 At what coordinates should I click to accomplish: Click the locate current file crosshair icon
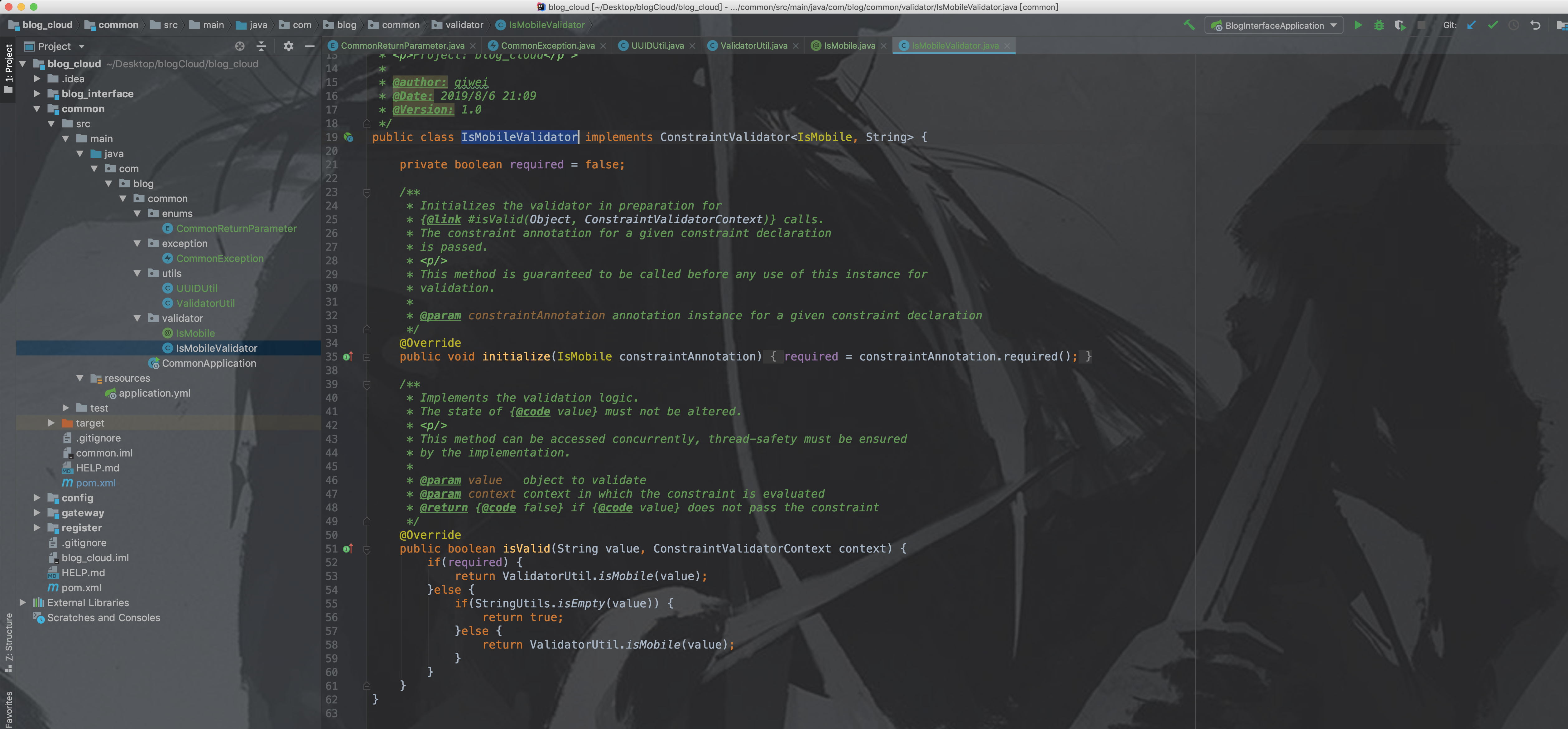coord(240,46)
